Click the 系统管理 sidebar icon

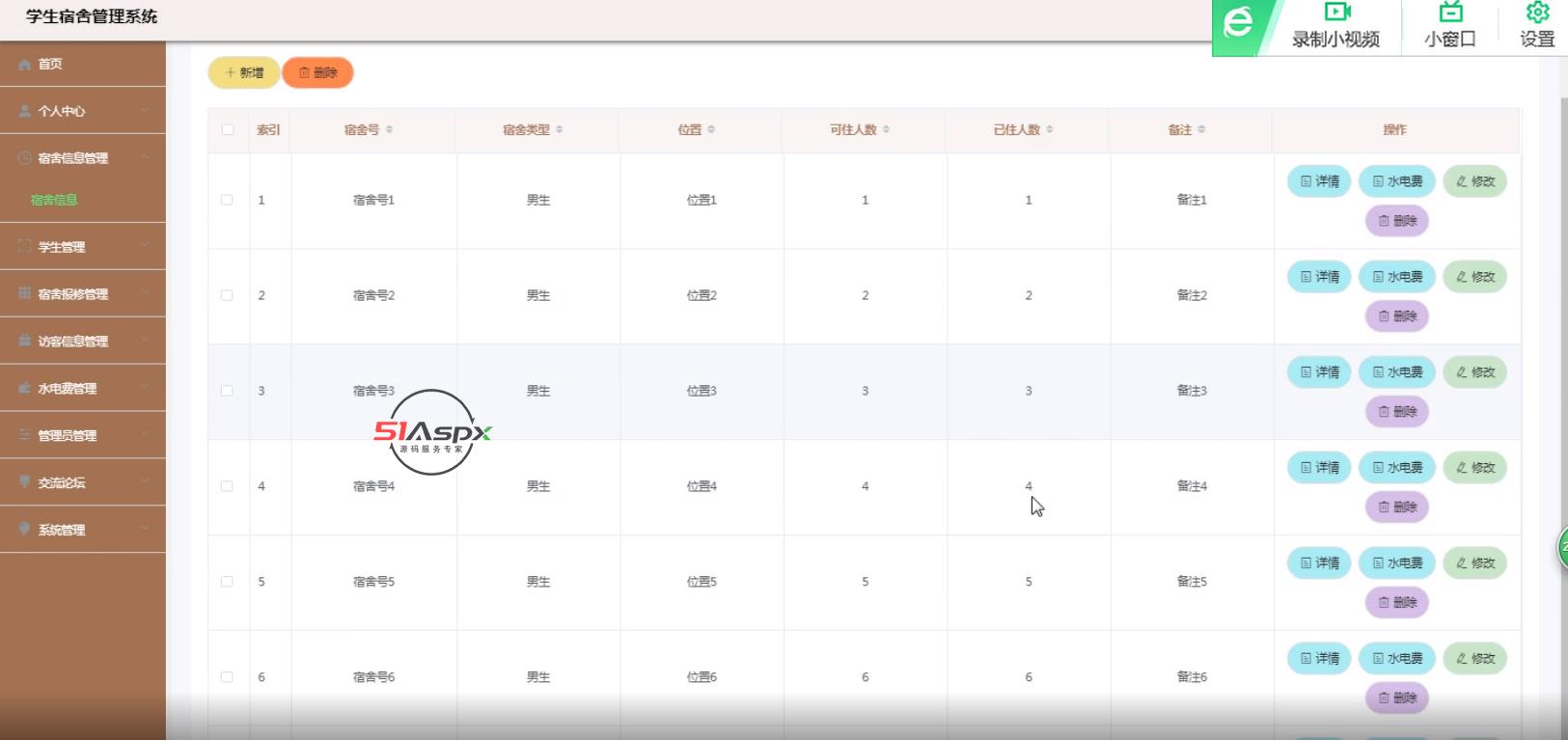point(25,530)
